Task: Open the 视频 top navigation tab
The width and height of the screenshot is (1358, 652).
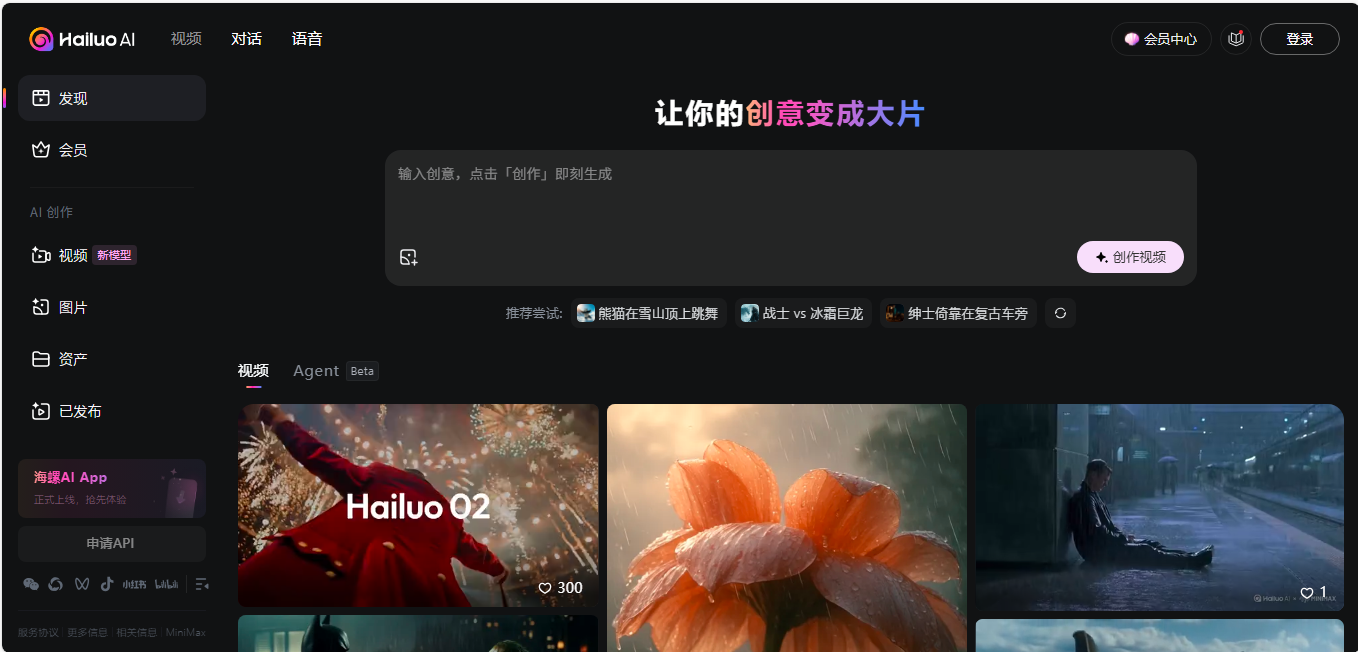Action: (186, 39)
